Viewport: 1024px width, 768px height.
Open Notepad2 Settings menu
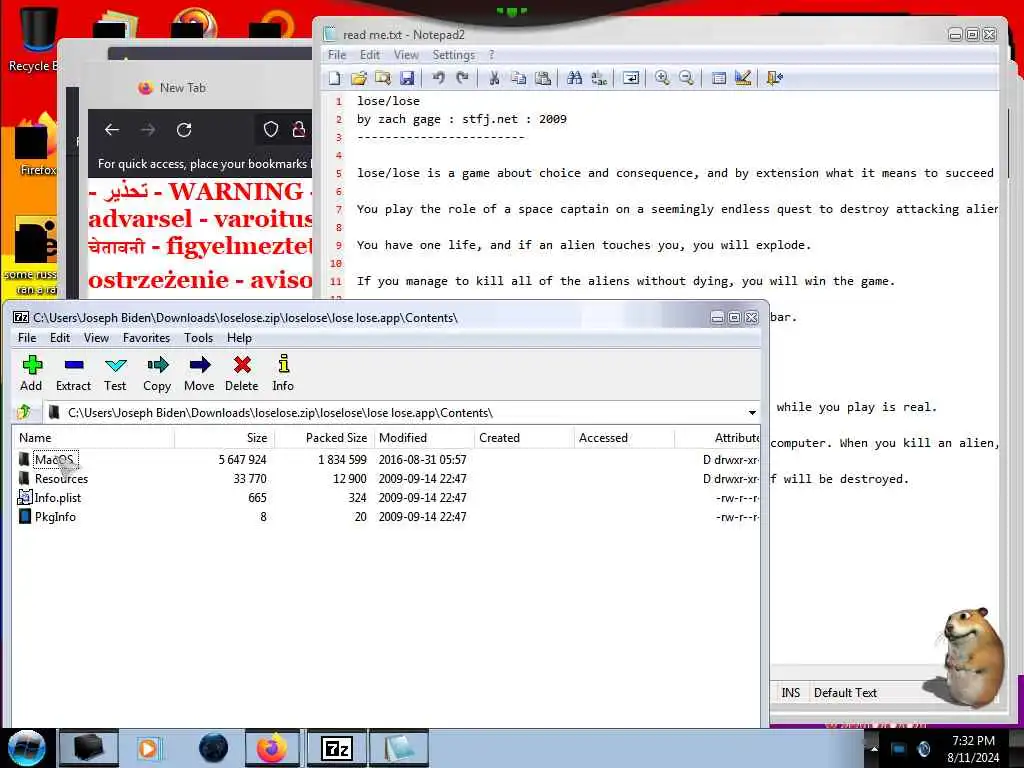(453, 55)
